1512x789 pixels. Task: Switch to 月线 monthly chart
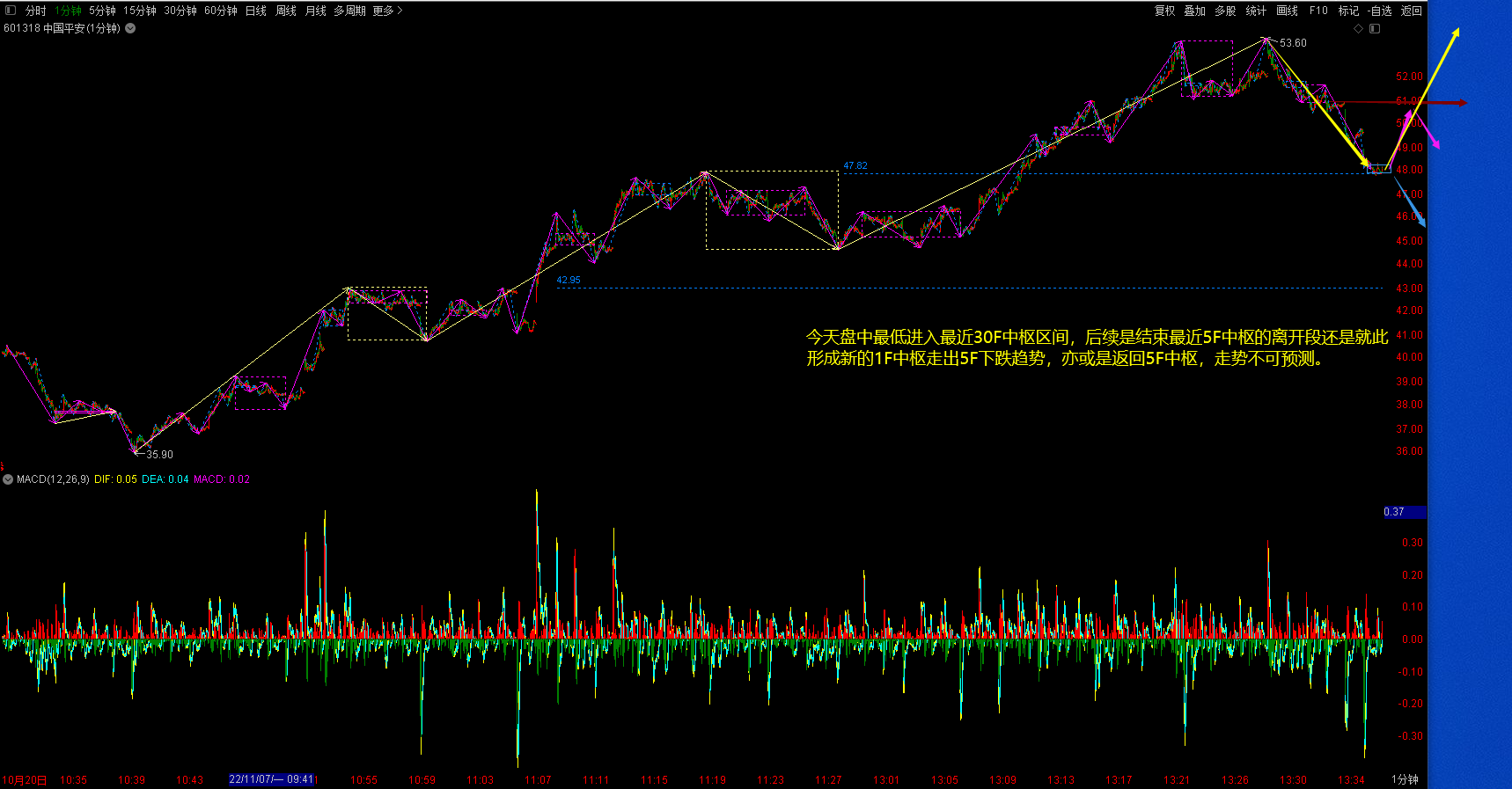coord(315,11)
